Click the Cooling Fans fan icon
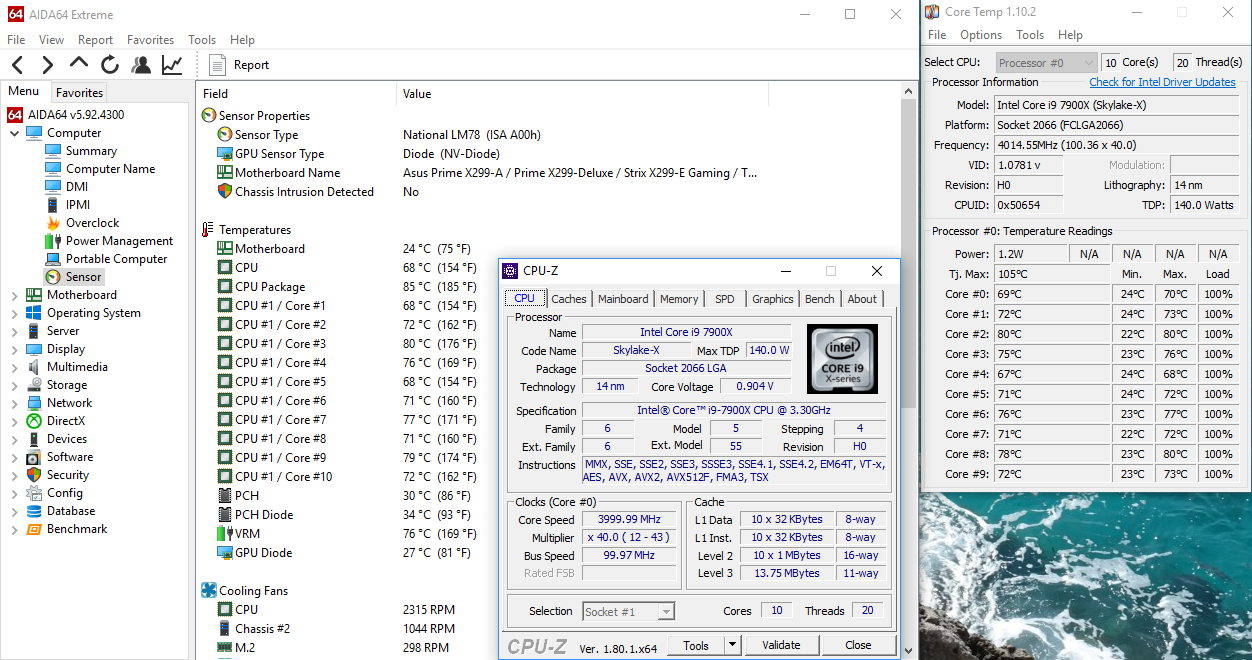1252x660 pixels. [209, 591]
